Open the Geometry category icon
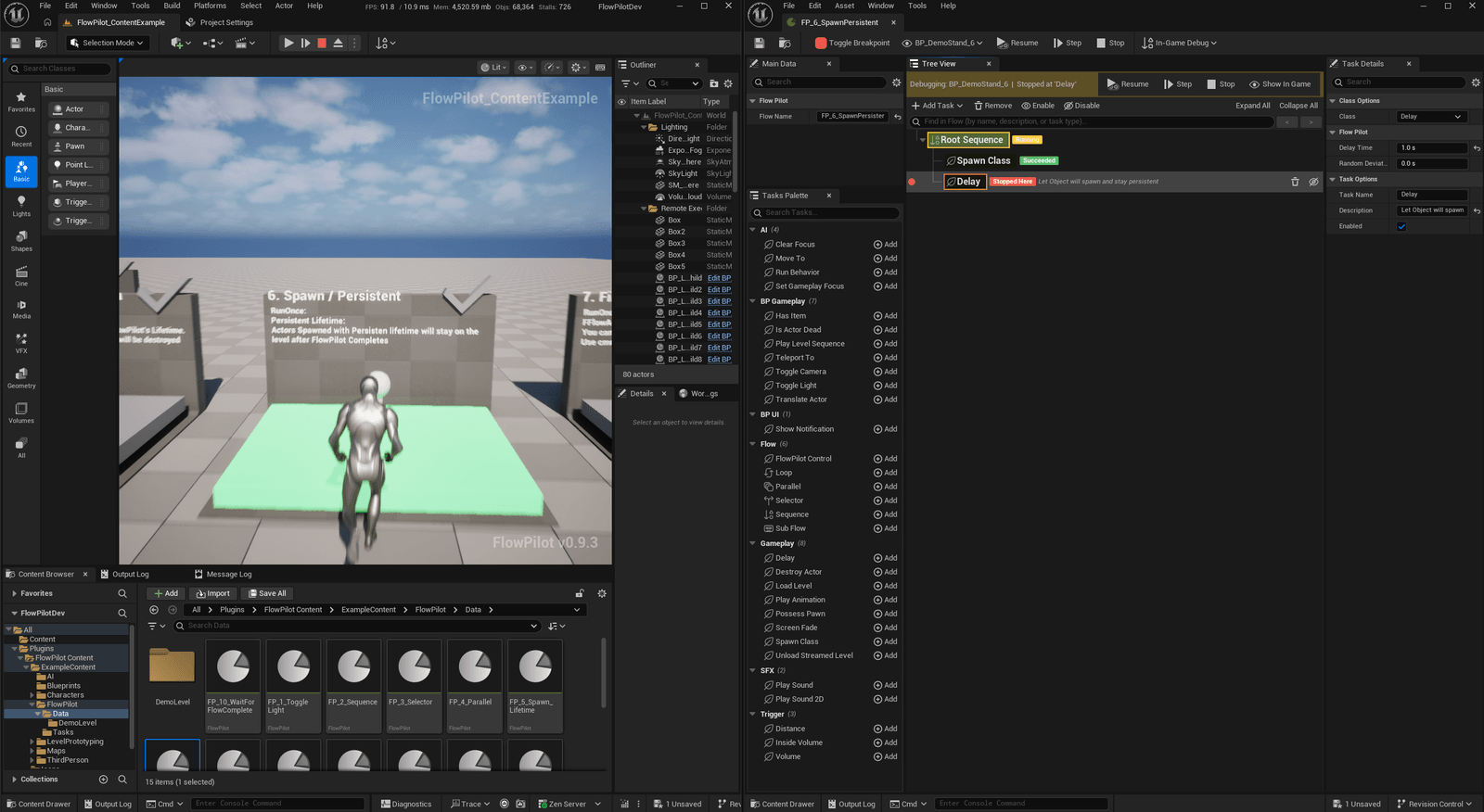Viewport: 1484px width, 812px height. (21, 377)
